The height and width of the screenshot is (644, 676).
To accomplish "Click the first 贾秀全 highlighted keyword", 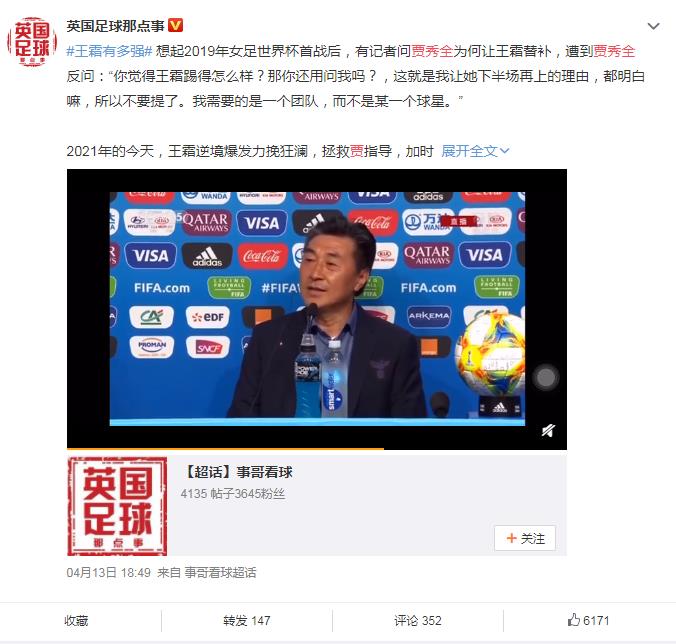I will [432, 51].
